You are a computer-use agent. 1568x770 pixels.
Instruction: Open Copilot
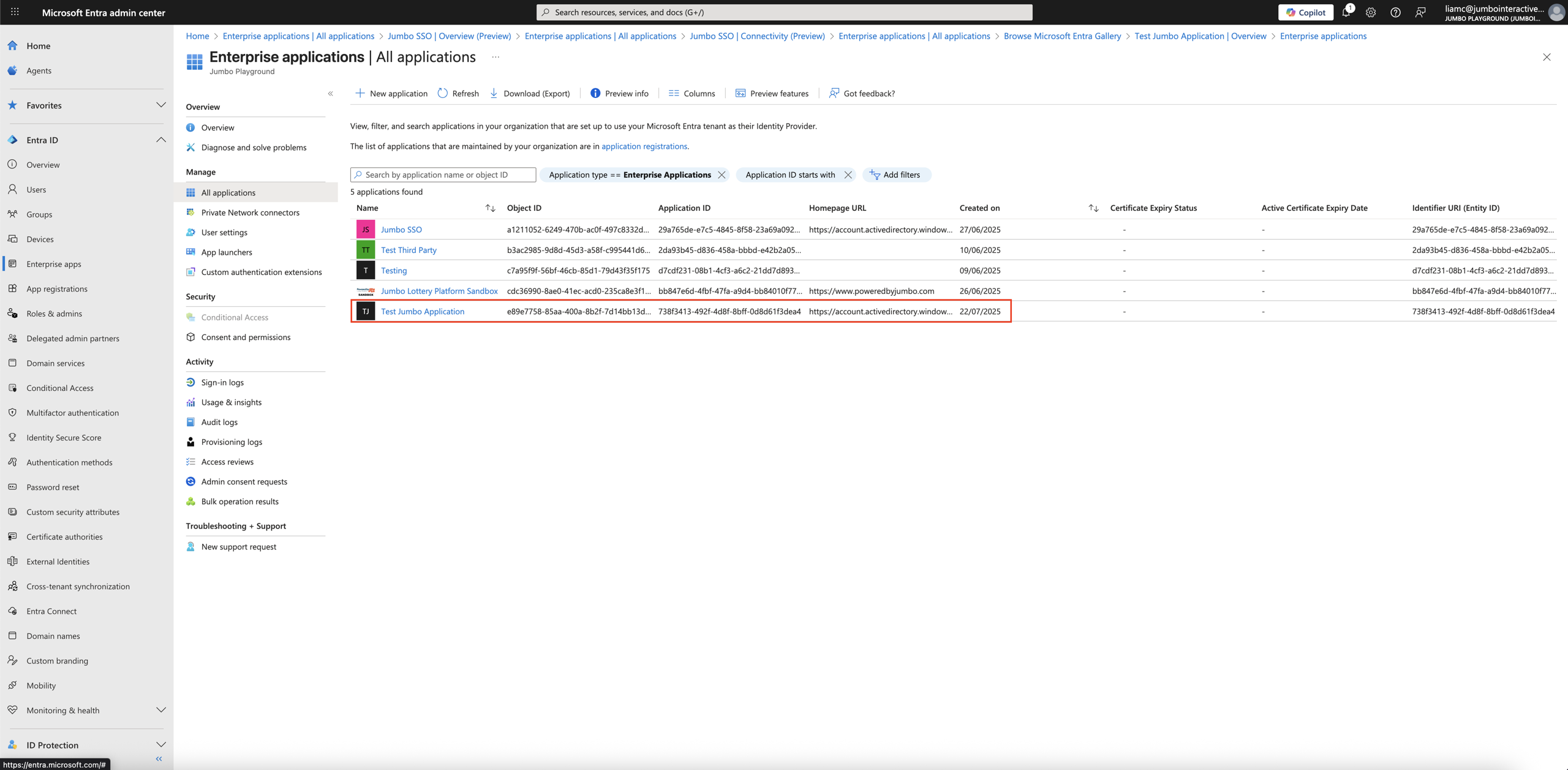pyautogui.click(x=1305, y=12)
